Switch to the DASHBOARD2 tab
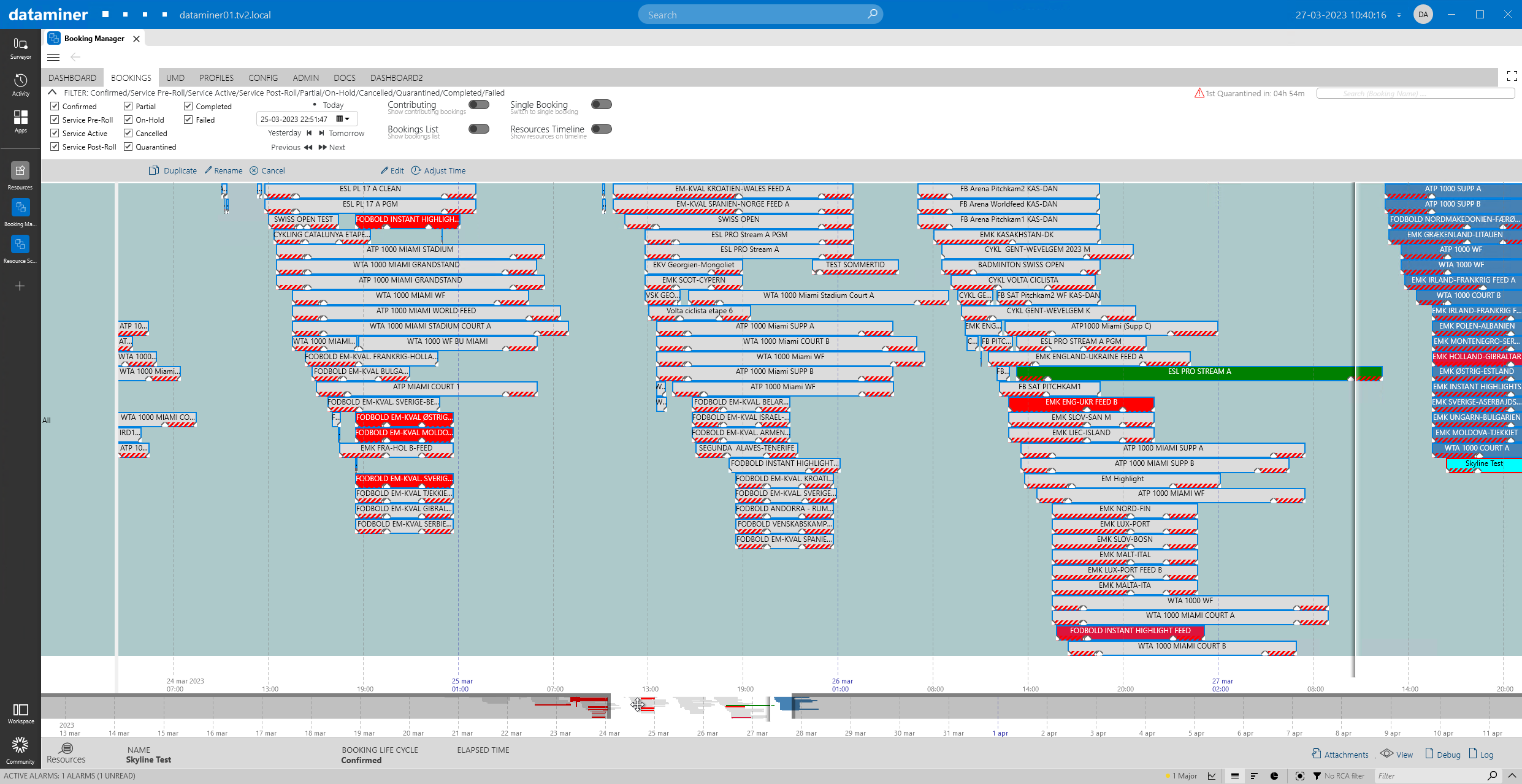The height and width of the screenshot is (784, 1522). click(397, 78)
